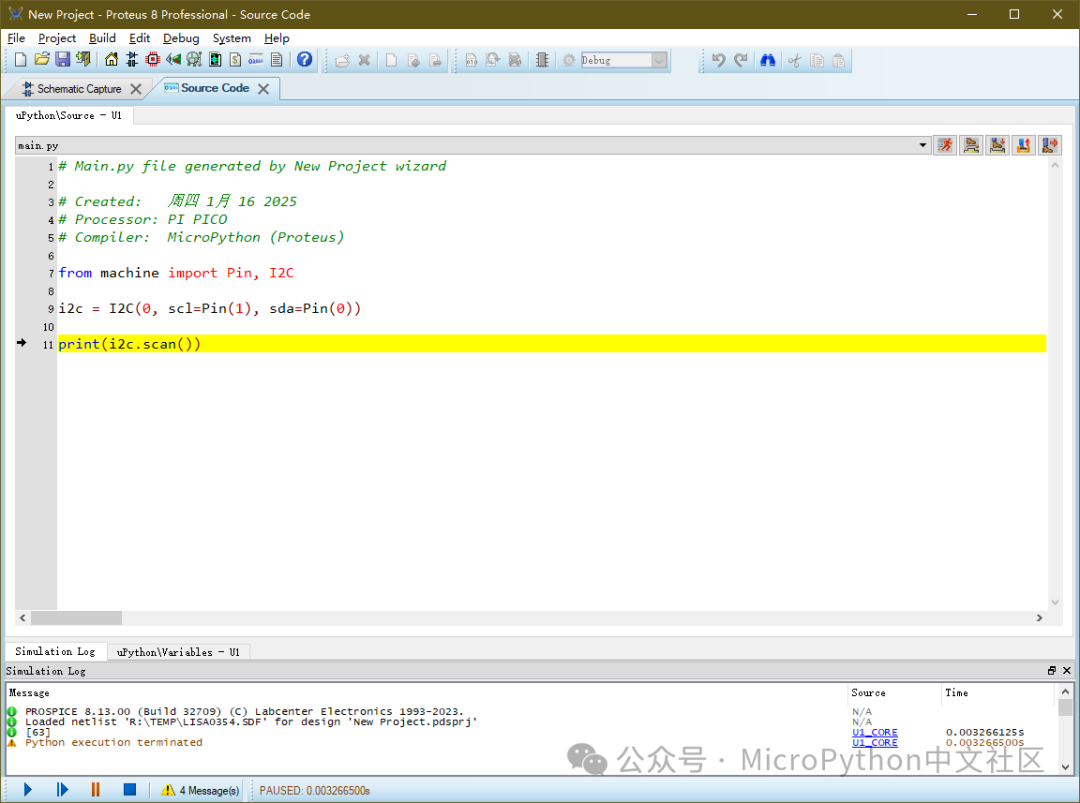This screenshot has width=1080, height=803.
Task: Open the U1_CORE link for Python execution terminated
Action: 875,742
